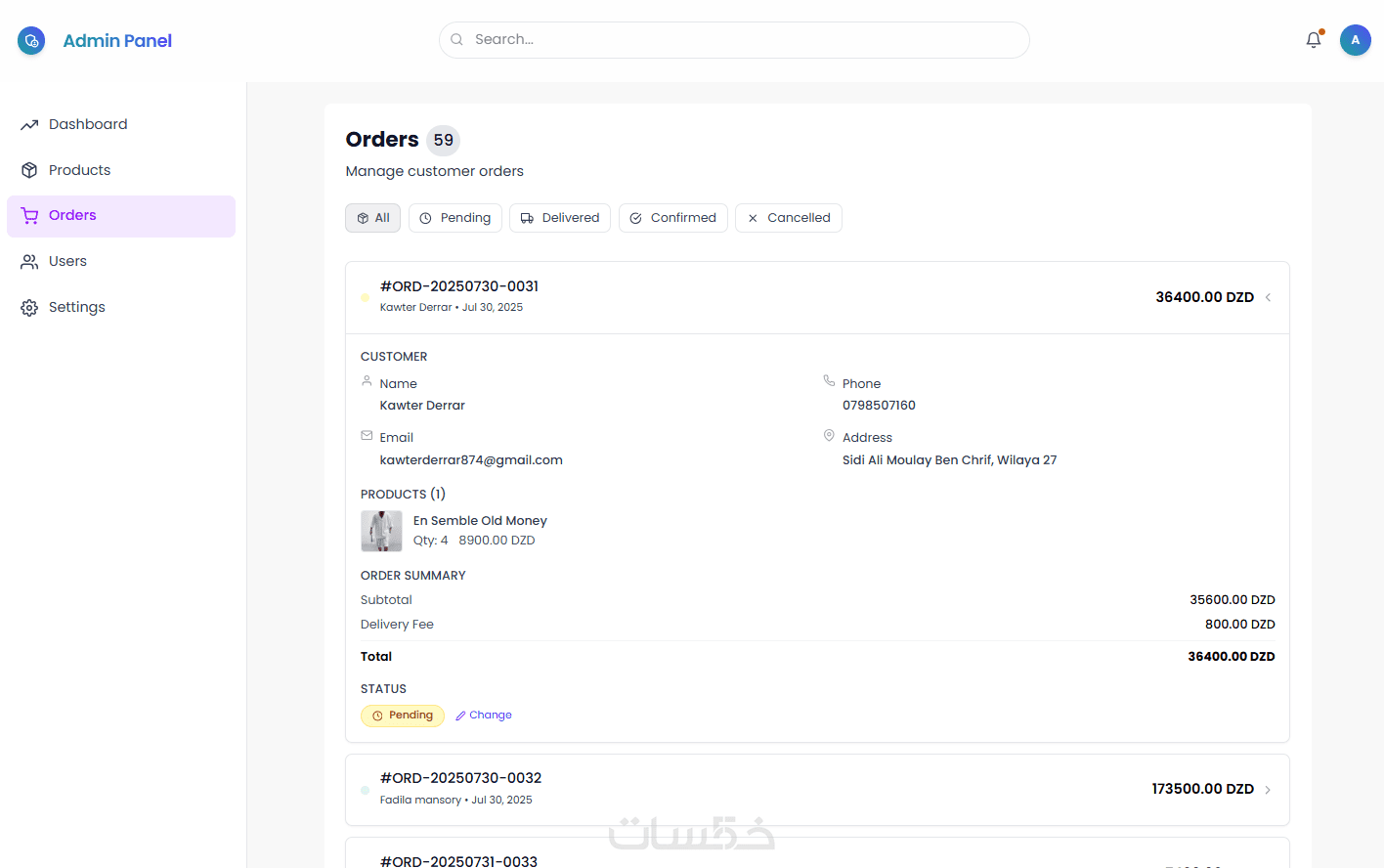Go to Products in the sidebar
Viewport: 1384px width, 868px height.
(x=121, y=170)
